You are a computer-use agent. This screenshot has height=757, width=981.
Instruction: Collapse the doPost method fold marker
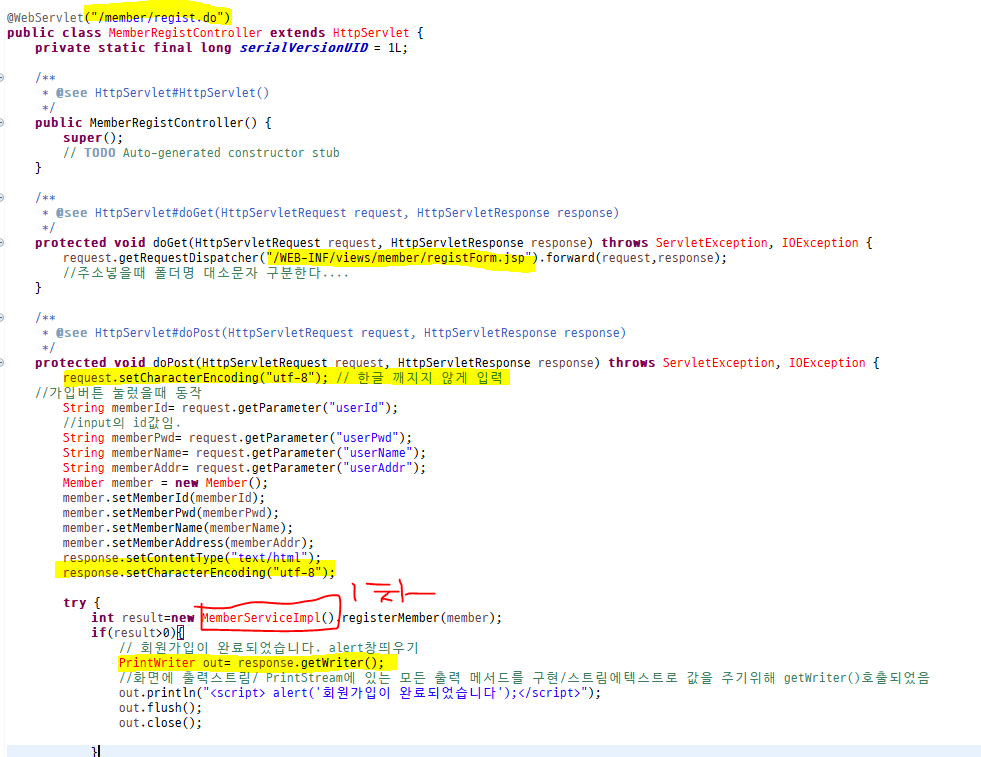tap(2, 363)
